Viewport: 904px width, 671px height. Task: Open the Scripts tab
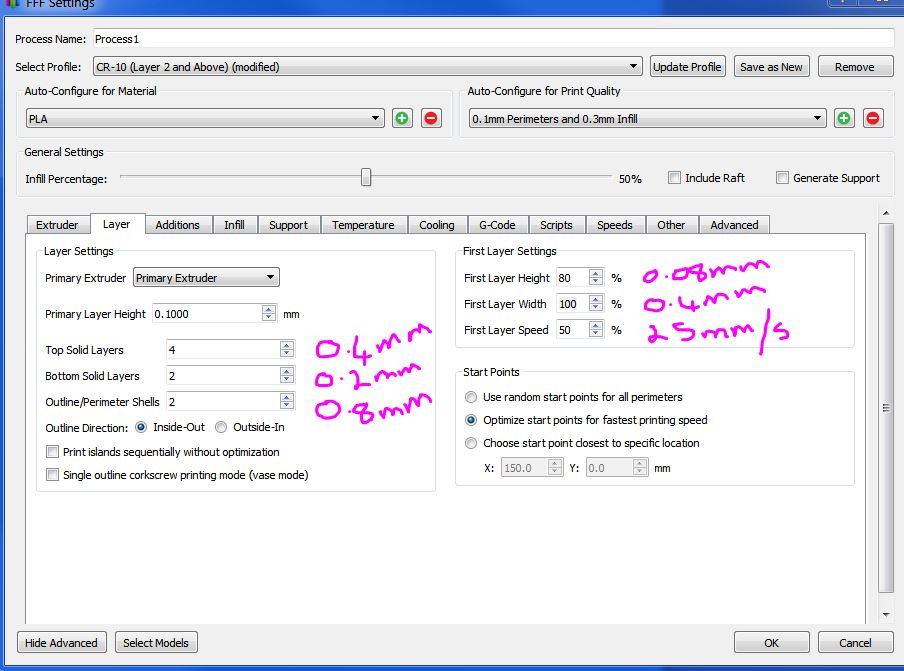tap(556, 225)
